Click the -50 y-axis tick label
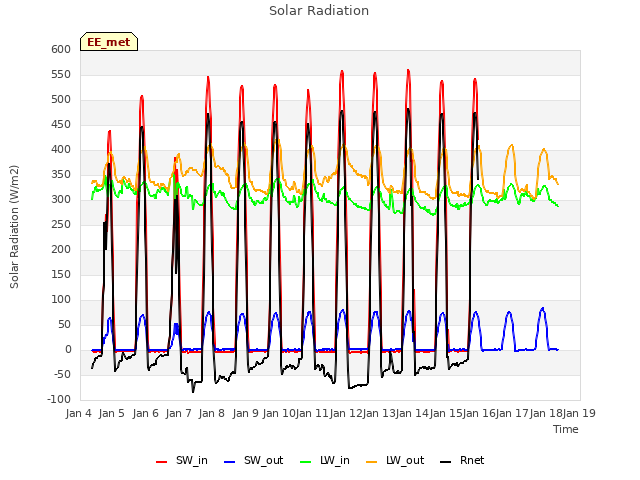640x480 pixels. click(x=61, y=374)
